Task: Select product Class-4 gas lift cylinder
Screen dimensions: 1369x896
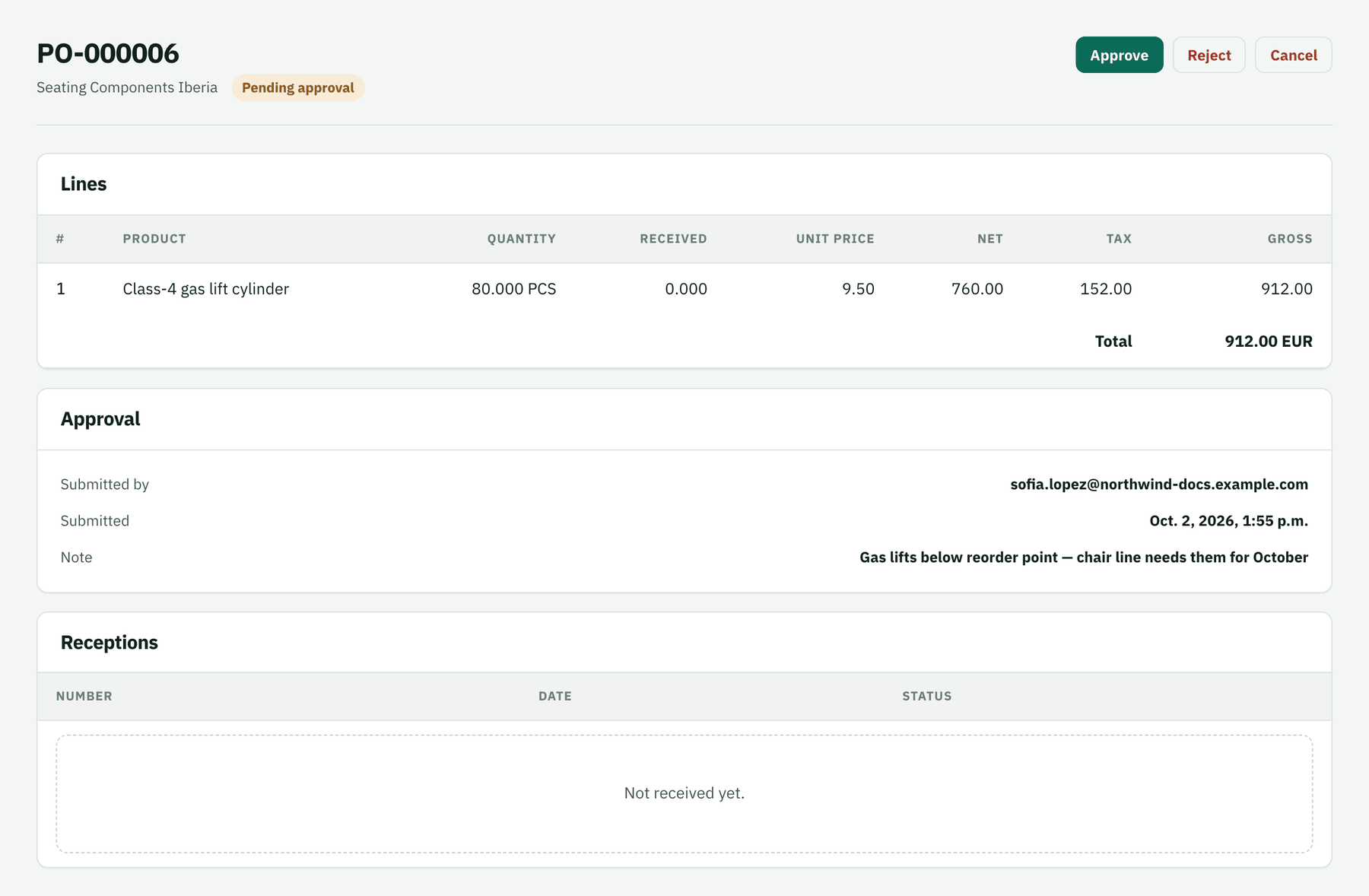Action: click(206, 289)
